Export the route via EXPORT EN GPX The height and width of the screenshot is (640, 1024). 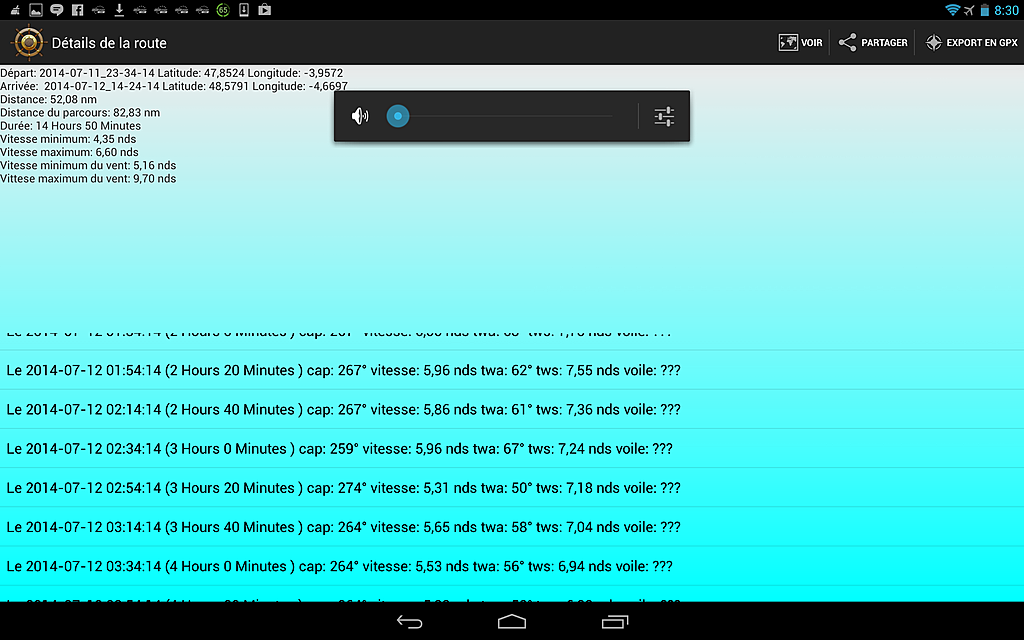(x=971, y=42)
